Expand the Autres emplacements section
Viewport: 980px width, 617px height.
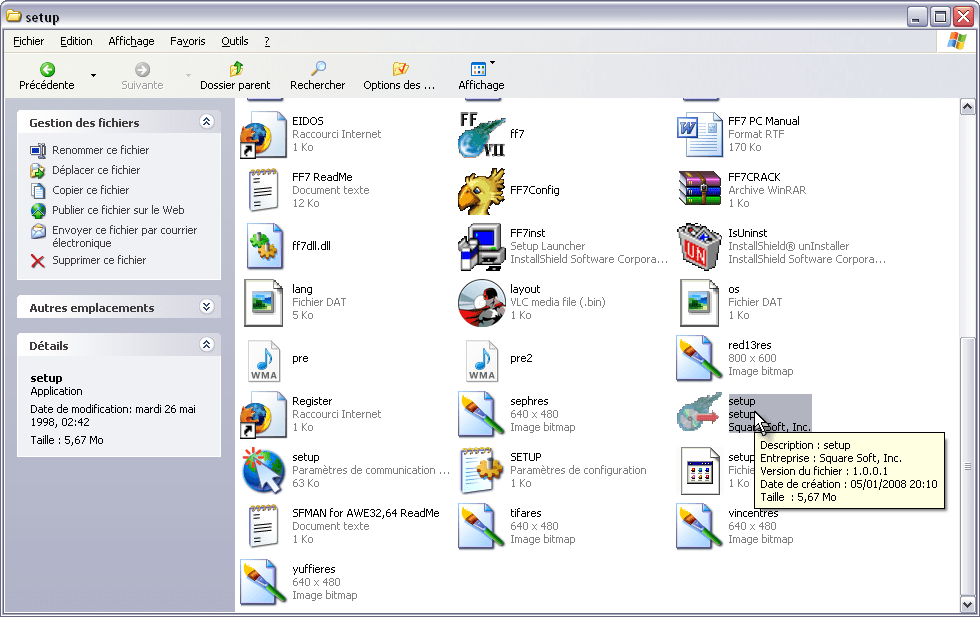point(207,307)
